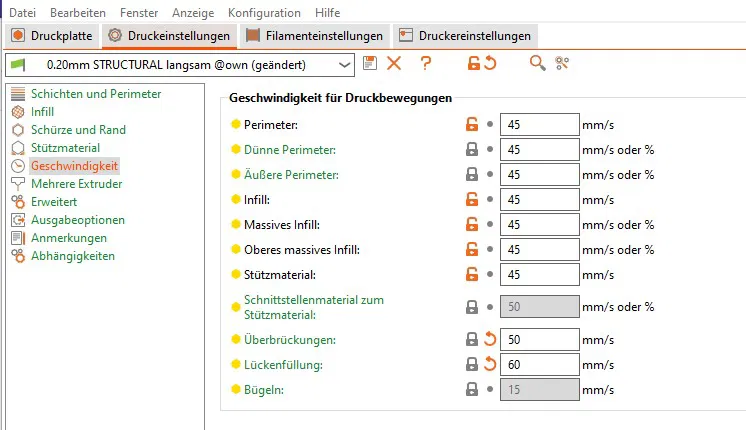Click the orange question mark help icon
The width and height of the screenshot is (746, 430).
click(x=426, y=64)
